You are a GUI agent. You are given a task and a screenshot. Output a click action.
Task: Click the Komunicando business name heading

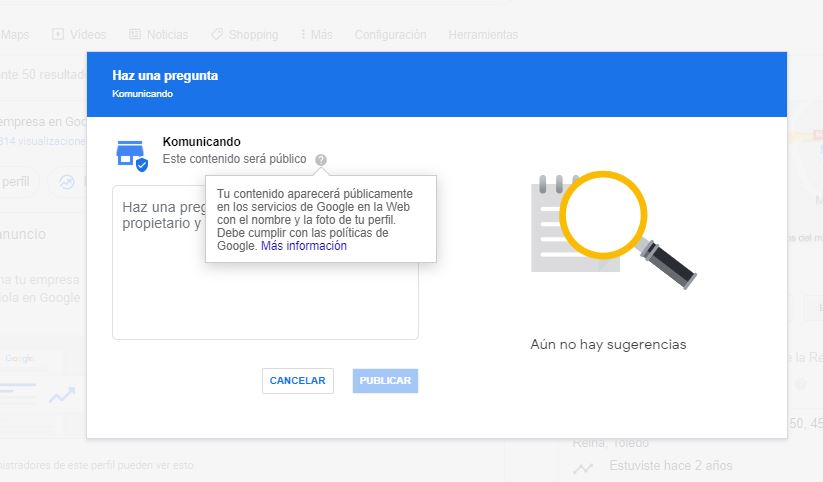pyautogui.click(x=202, y=142)
